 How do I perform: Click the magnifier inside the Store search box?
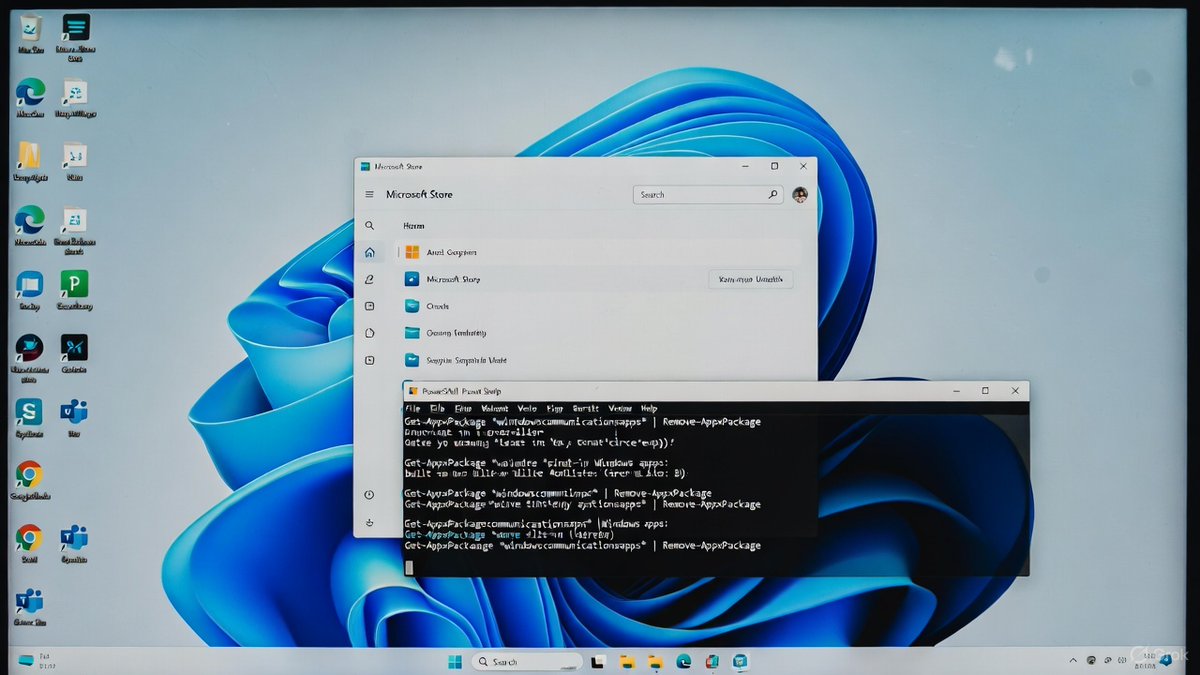click(772, 195)
